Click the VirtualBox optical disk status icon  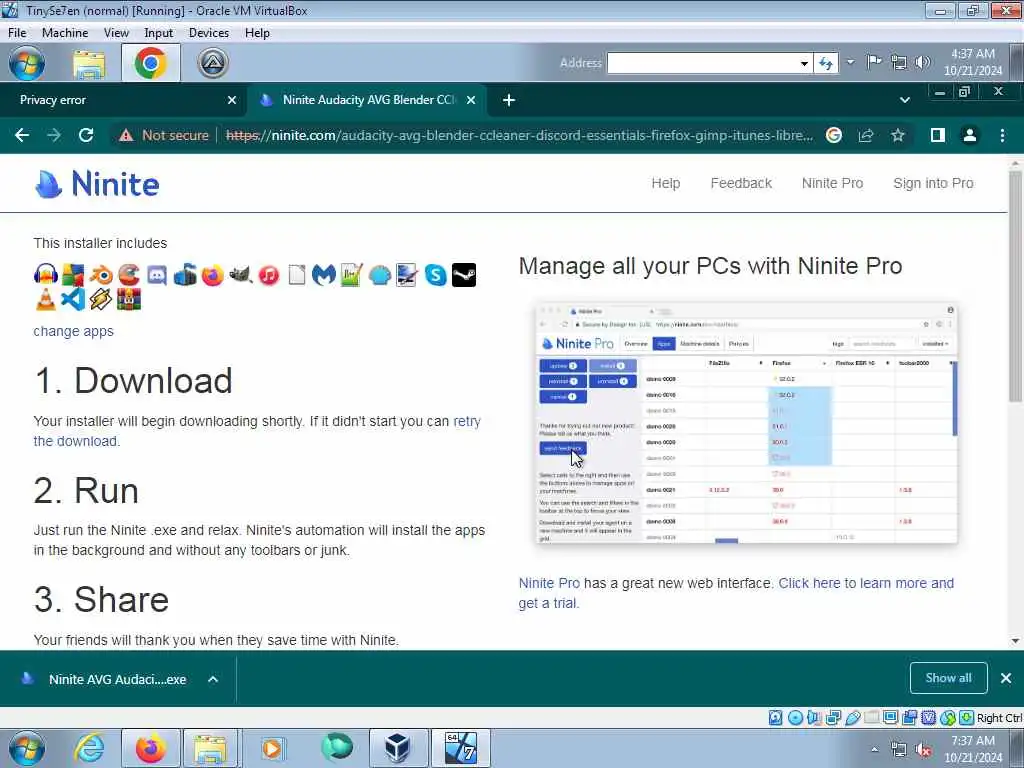[795, 718]
